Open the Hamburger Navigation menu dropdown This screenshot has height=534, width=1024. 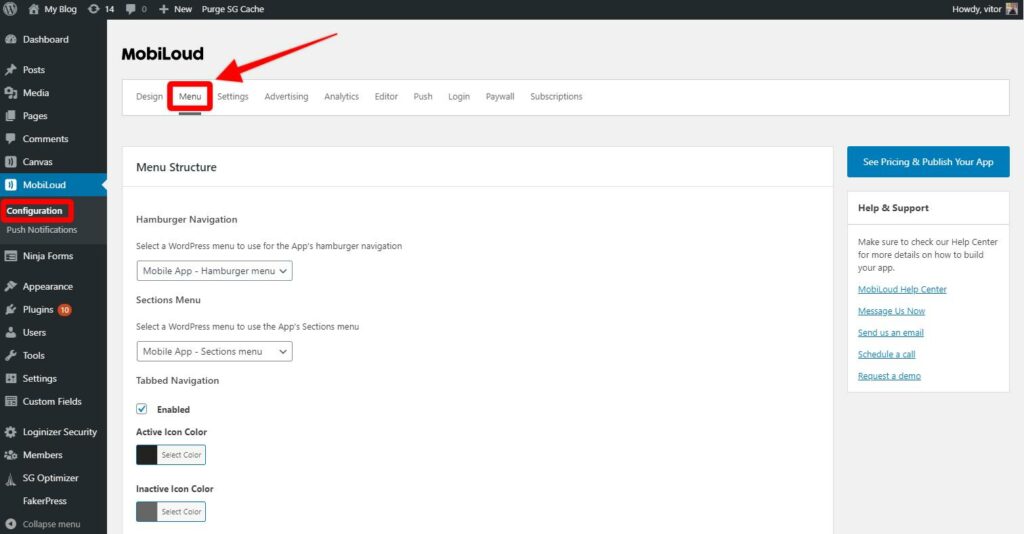(214, 271)
